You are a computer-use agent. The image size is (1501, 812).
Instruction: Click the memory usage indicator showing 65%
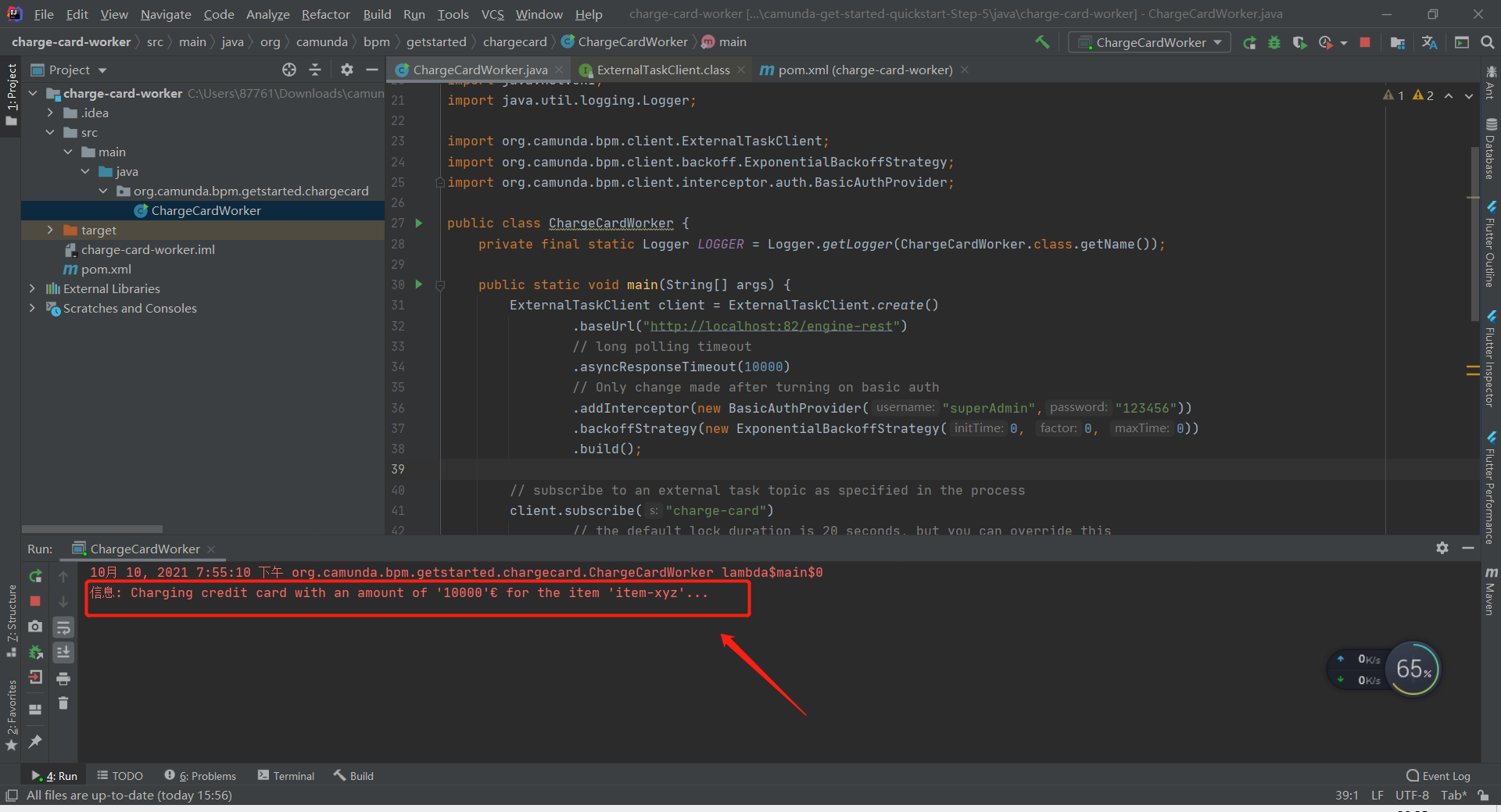tap(1412, 668)
